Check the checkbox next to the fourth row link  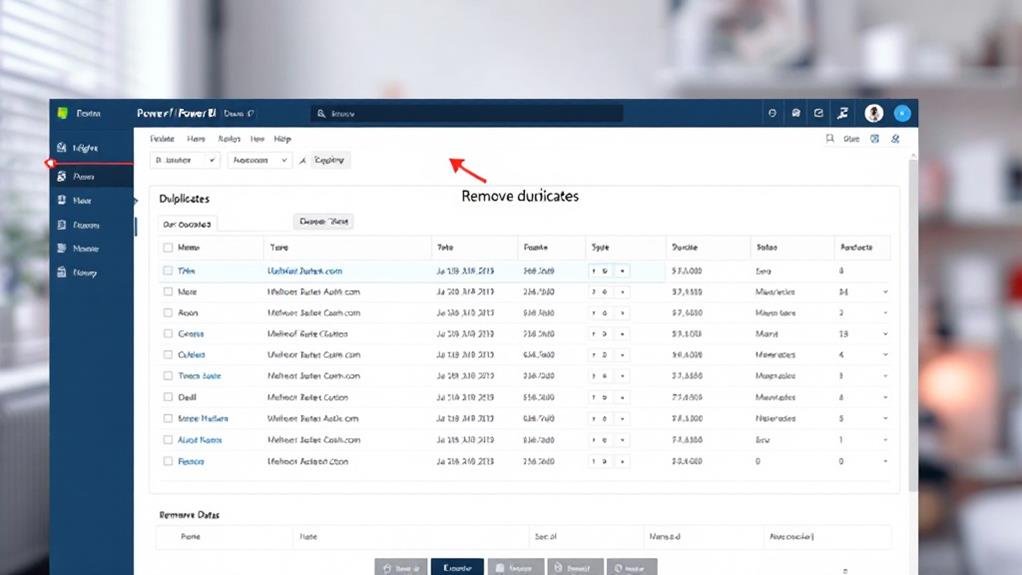coord(168,334)
